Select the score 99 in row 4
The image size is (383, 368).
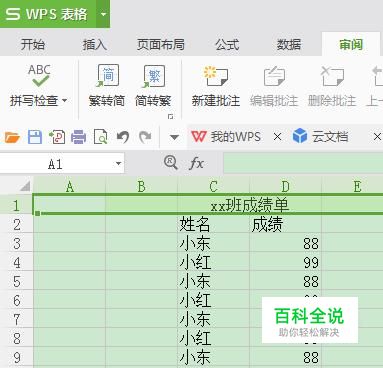pyautogui.click(x=285, y=262)
